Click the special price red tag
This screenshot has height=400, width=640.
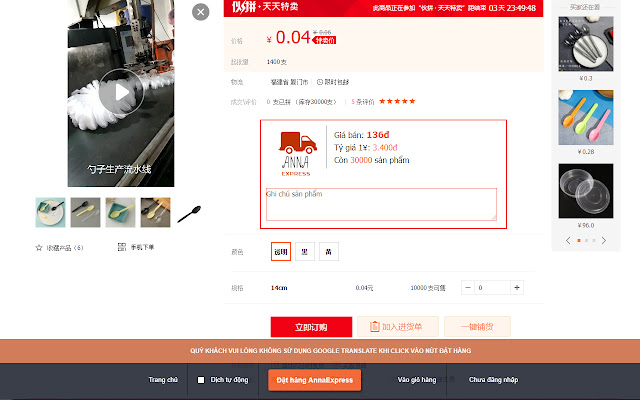[x=324, y=40]
